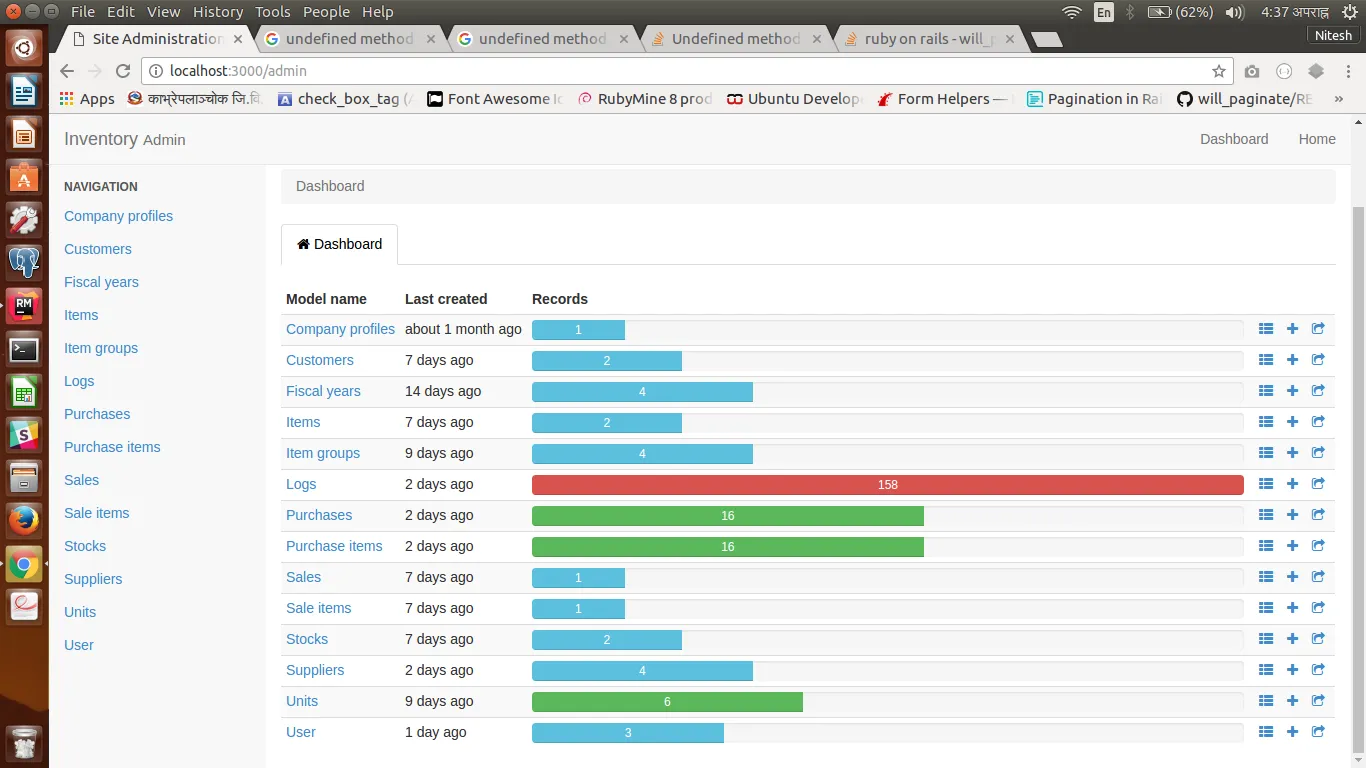Open Firefox from the Ubuntu launcher

(x=24, y=520)
